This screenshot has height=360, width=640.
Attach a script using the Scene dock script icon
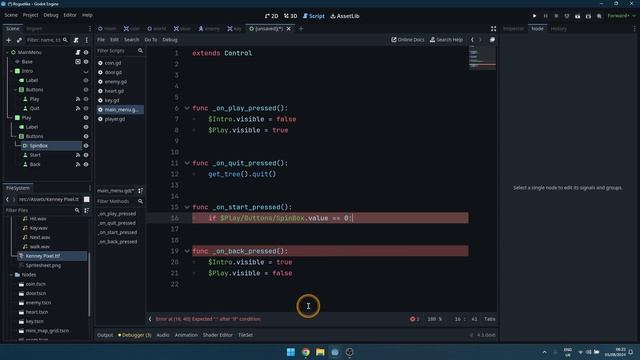76,40
